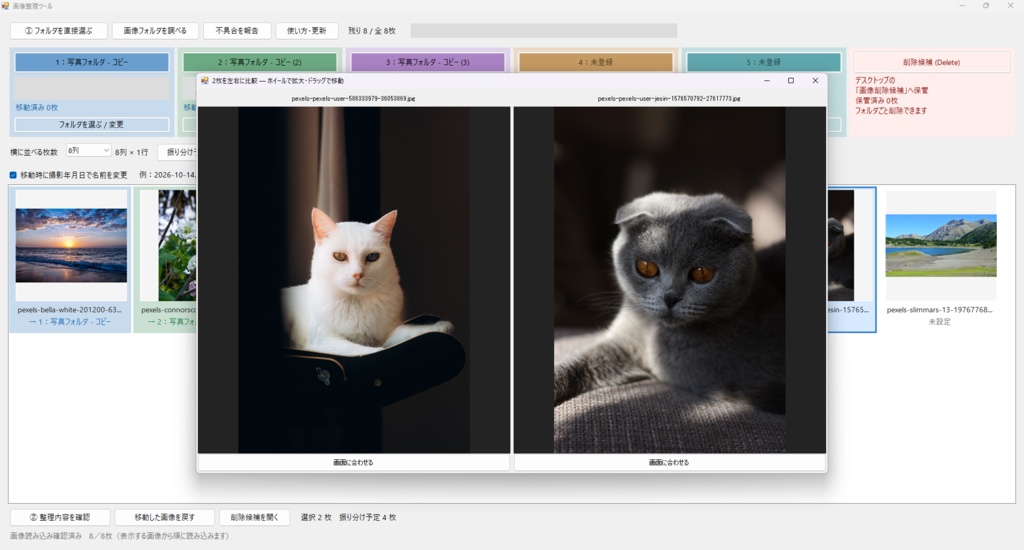Toggle 移動時に撮影年月日で名前を変更 checkbox
The image size is (1024, 550).
point(13,175)
